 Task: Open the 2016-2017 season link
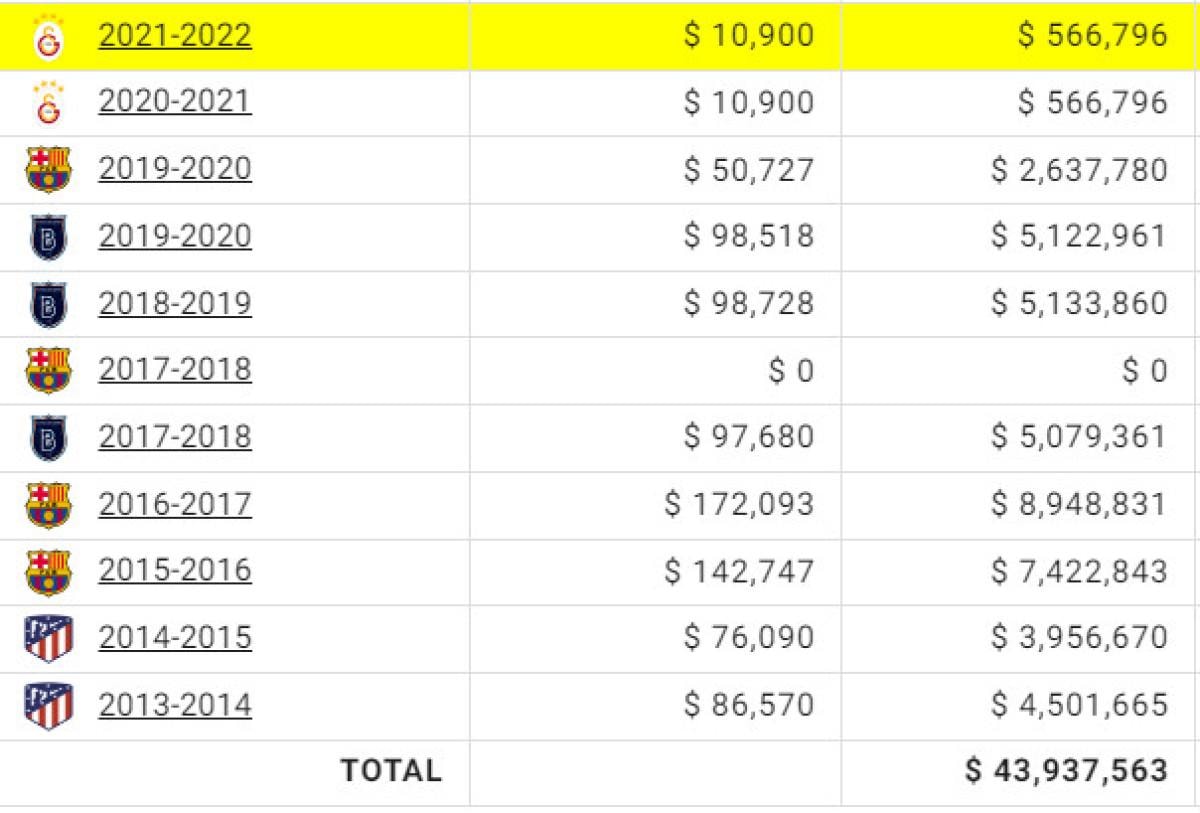point(175,504)
